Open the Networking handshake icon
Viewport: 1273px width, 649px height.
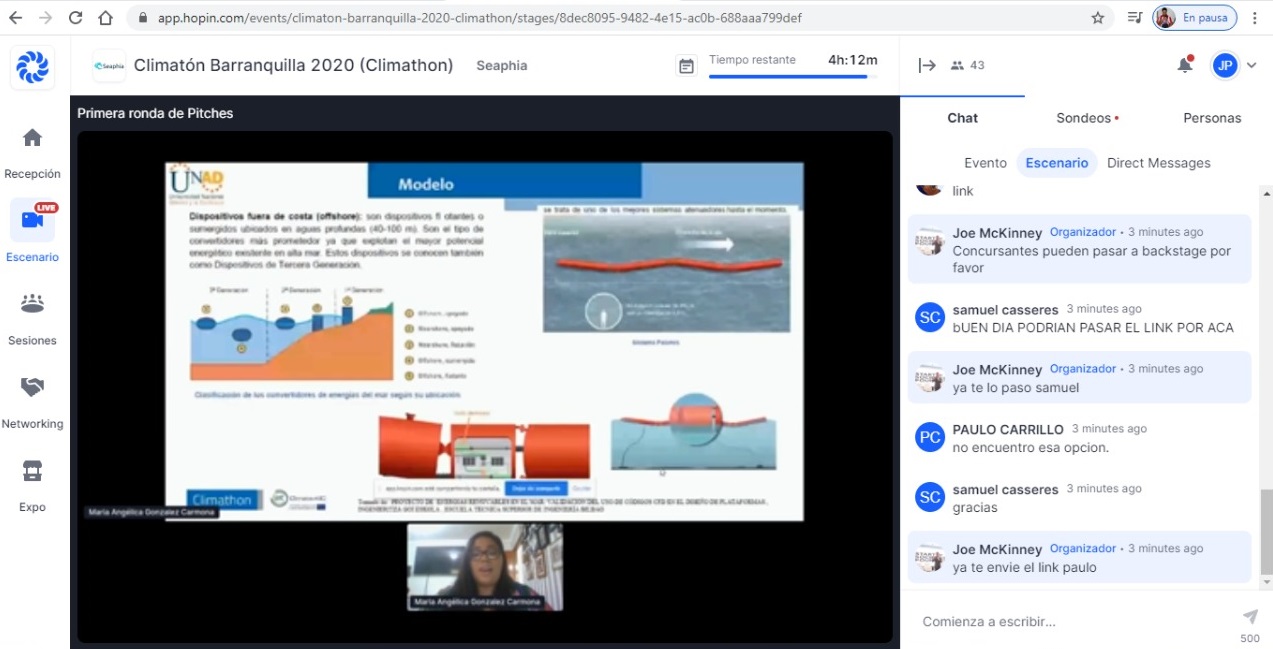32,387
